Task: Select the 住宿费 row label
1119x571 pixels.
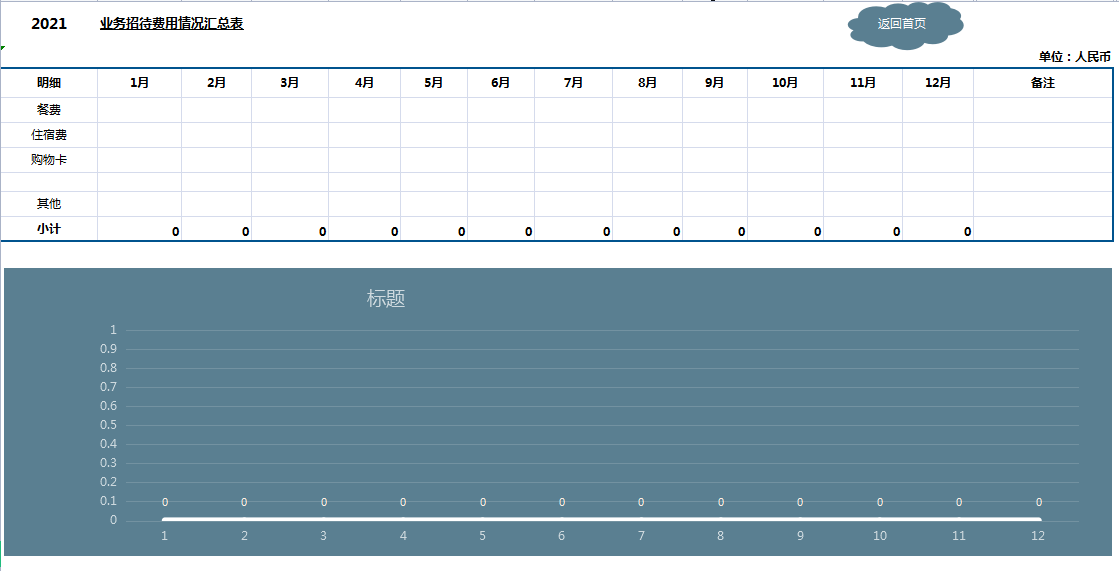Action: [49, 135]
